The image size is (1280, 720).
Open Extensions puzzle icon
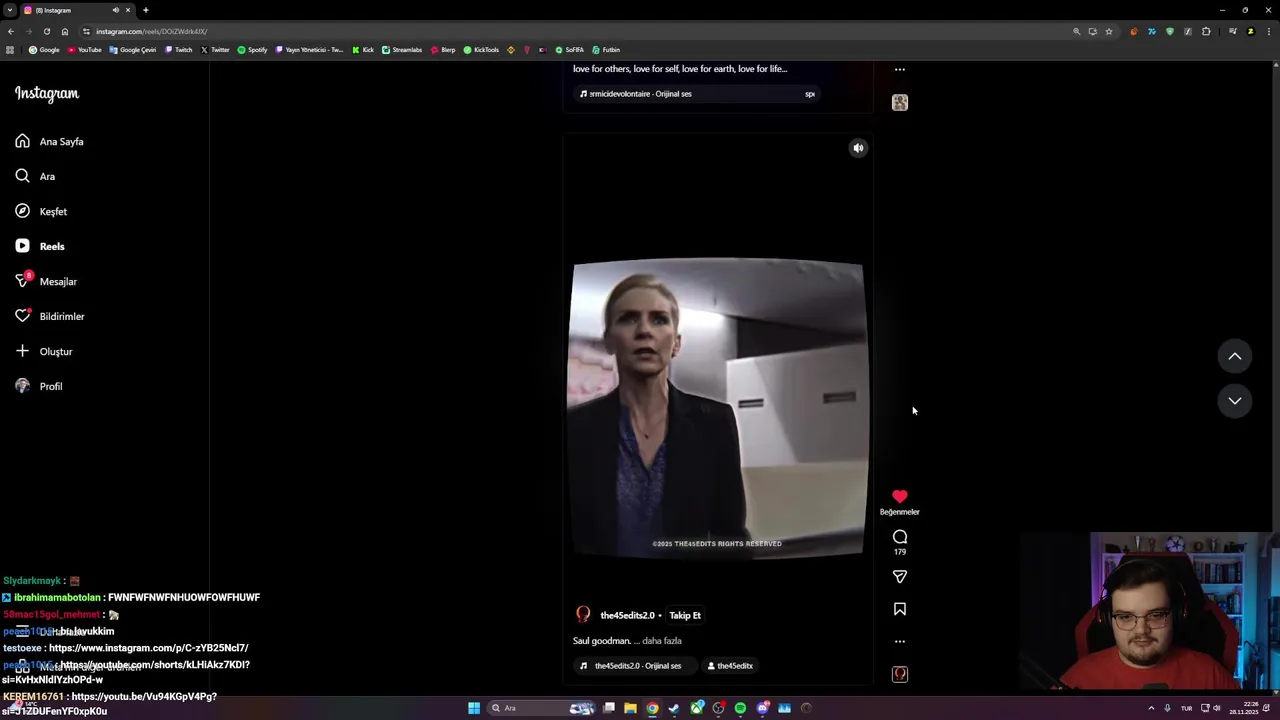click(1206, 31)
